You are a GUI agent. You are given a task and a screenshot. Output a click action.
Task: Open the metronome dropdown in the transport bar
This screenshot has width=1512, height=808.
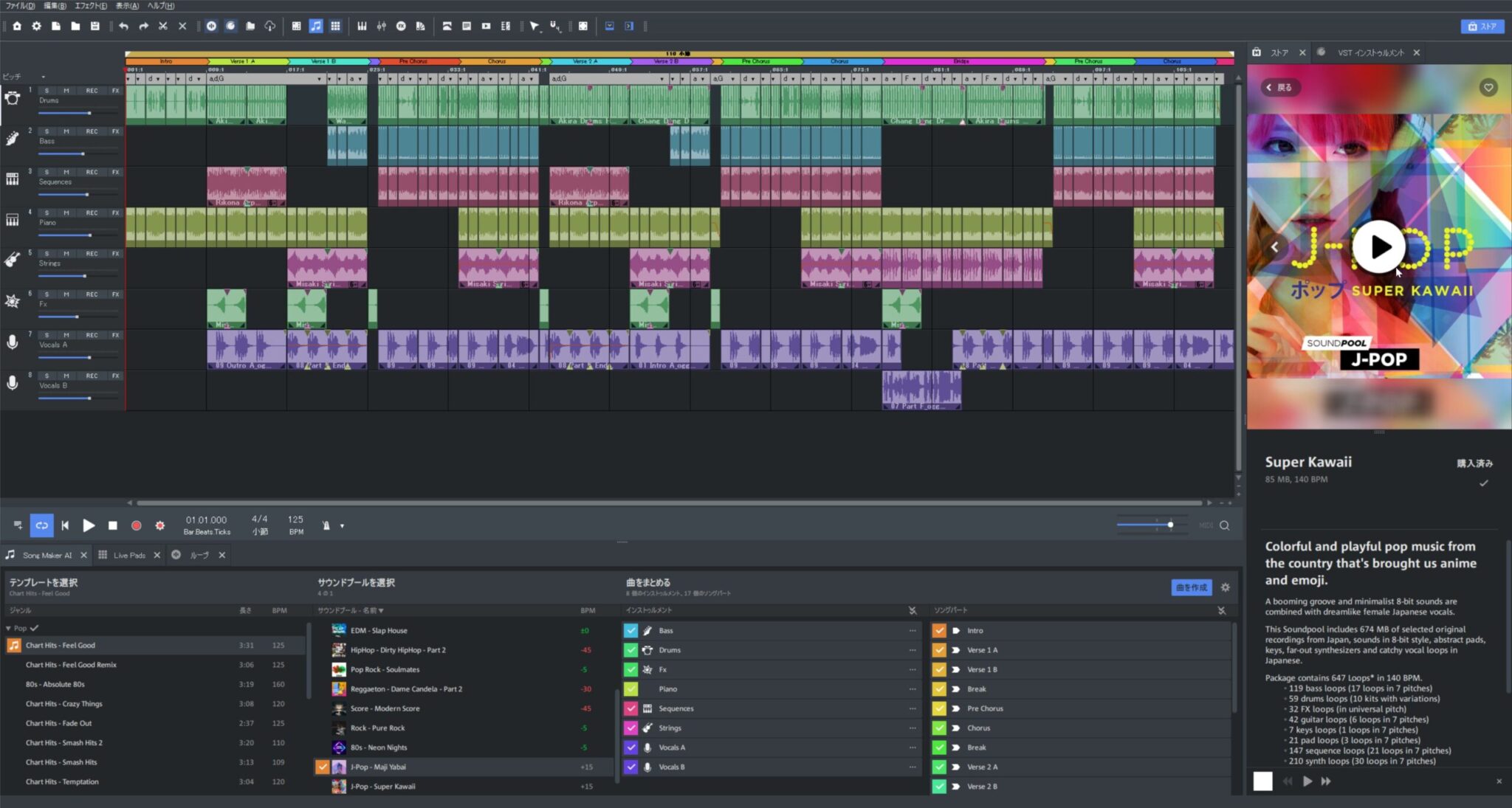(343, 525)
